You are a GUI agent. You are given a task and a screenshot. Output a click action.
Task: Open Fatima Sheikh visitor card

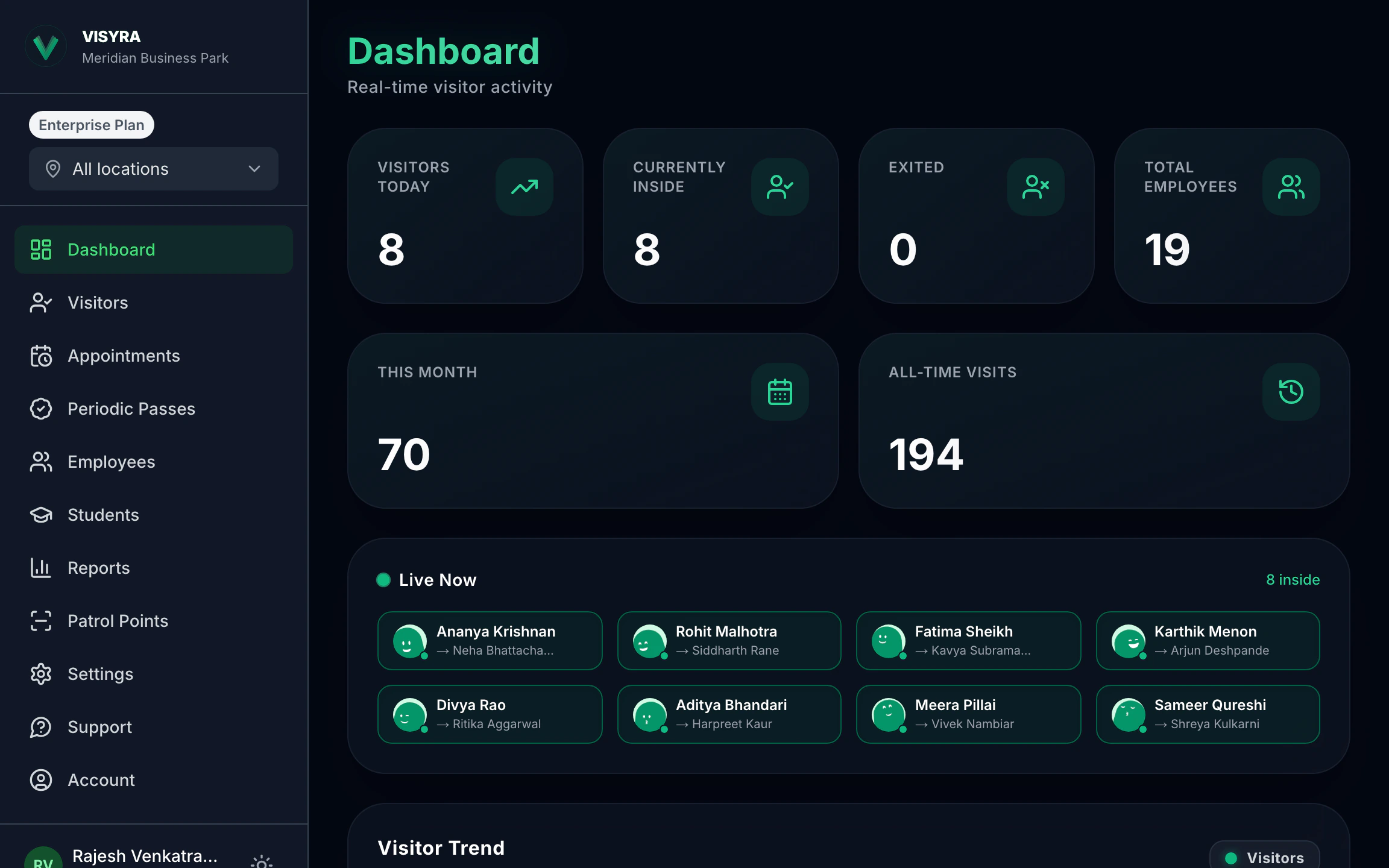point(969,641)
